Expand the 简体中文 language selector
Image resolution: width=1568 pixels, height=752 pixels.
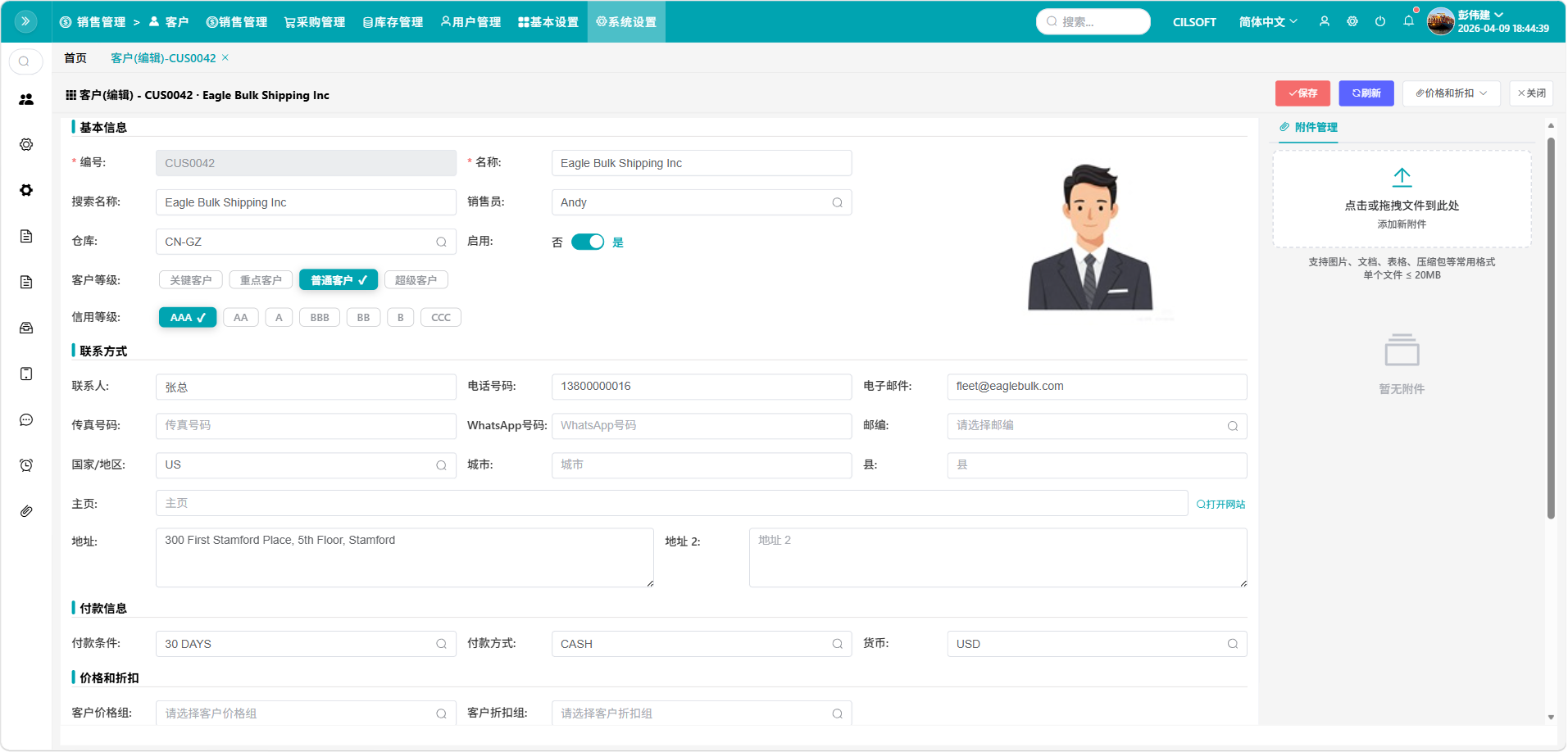1267,22
